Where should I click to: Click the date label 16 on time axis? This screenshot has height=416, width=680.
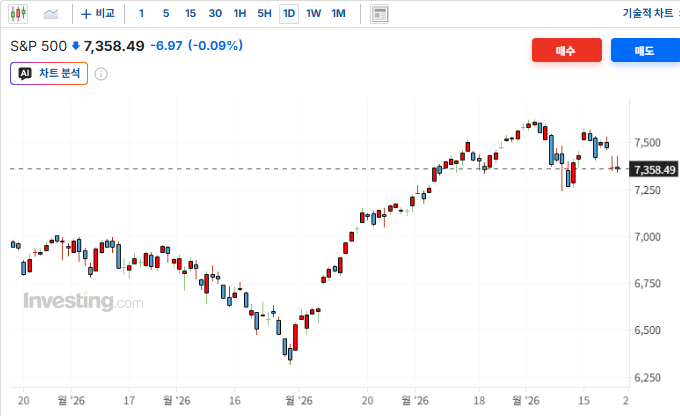235,400
